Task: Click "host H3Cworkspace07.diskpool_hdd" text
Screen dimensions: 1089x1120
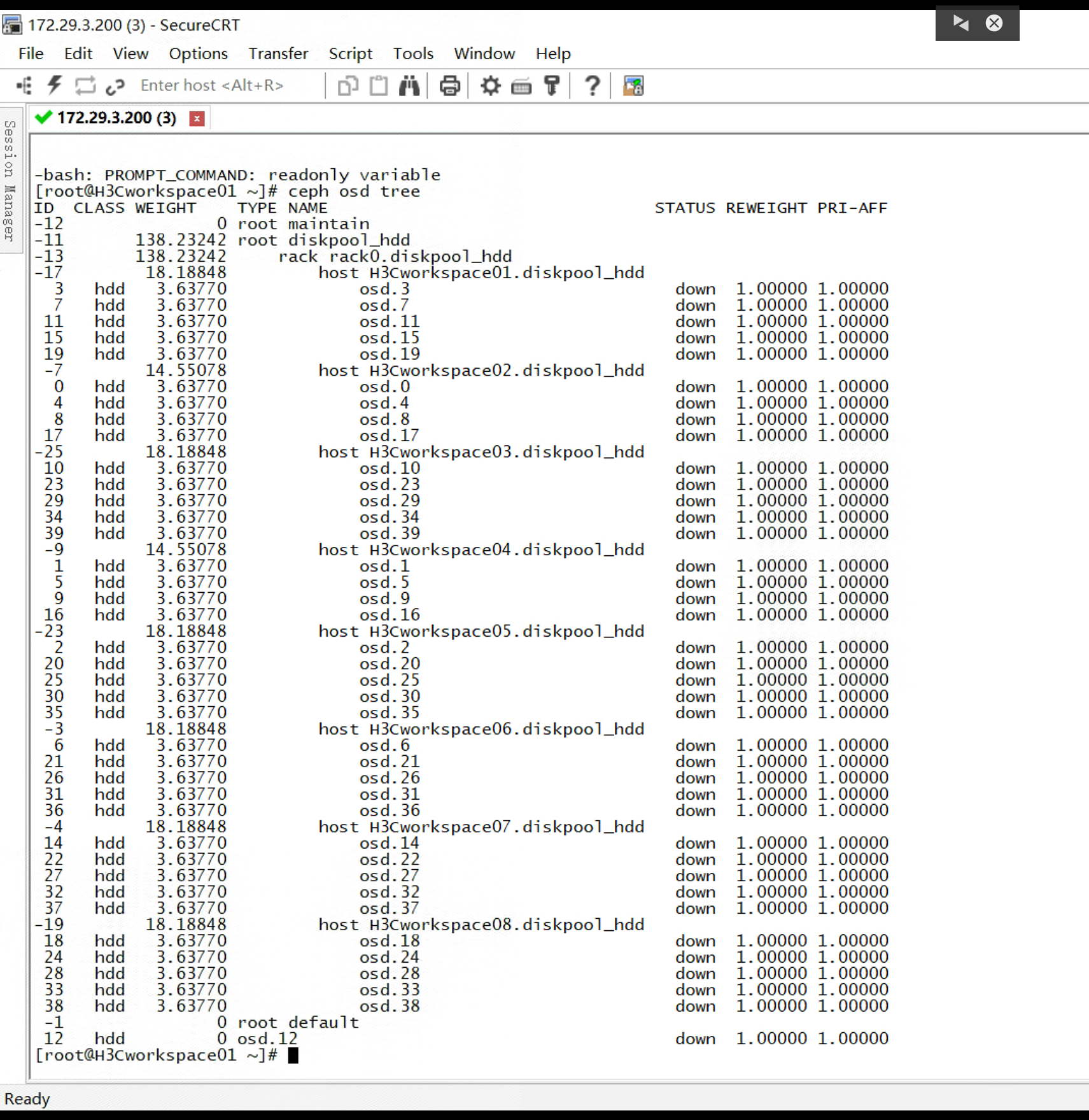Action: 482,827
